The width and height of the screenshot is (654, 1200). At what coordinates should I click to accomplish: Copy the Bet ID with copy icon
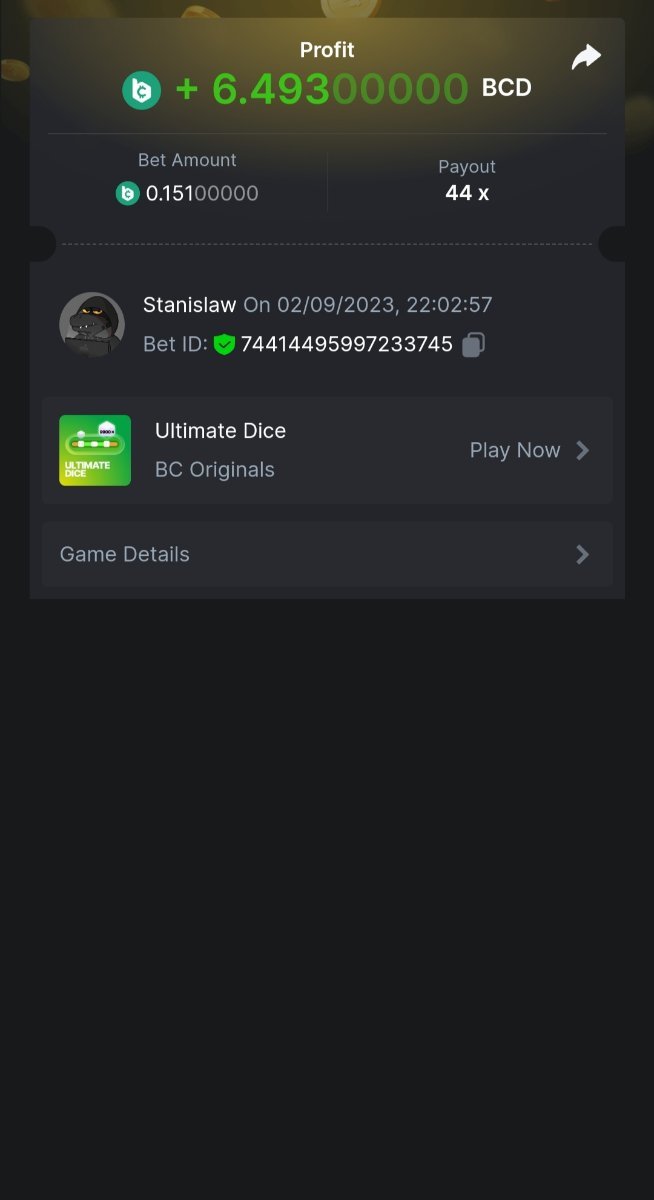473,345
